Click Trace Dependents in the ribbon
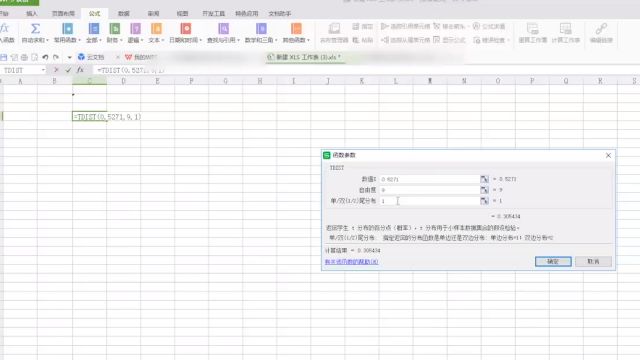The width and height of the screenshot is (640, 360). point(406,40)
